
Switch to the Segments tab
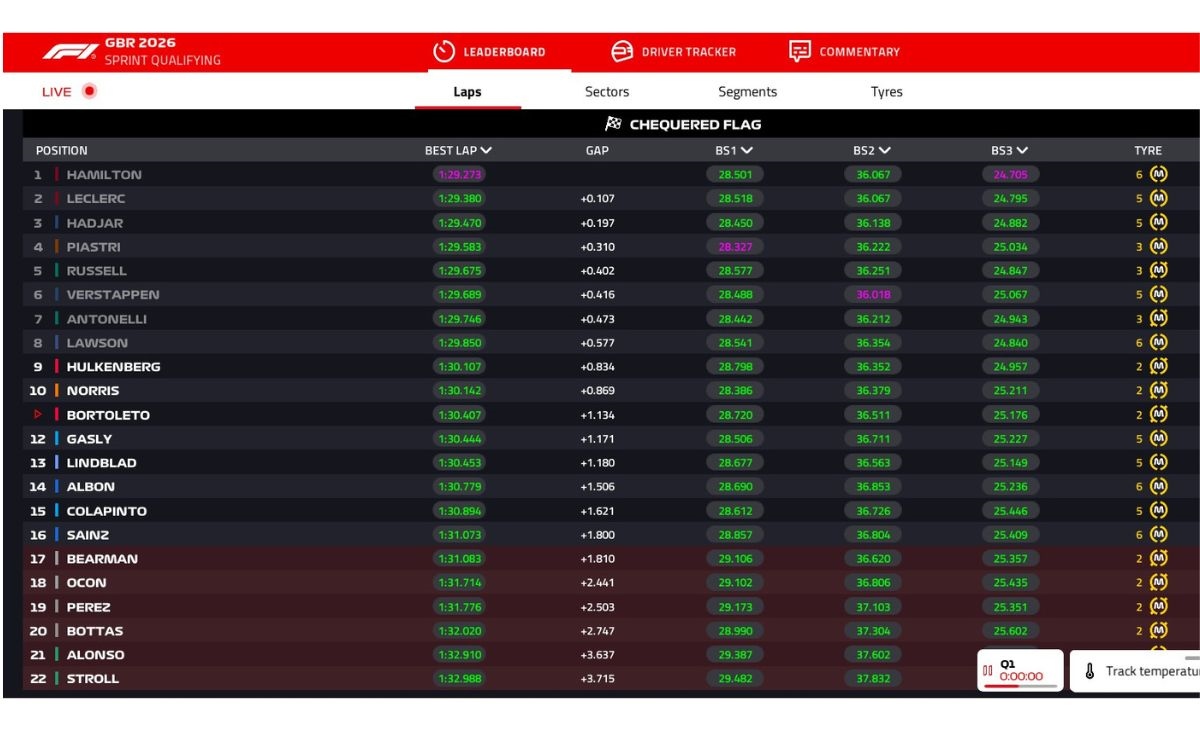(x=747, y=91)
